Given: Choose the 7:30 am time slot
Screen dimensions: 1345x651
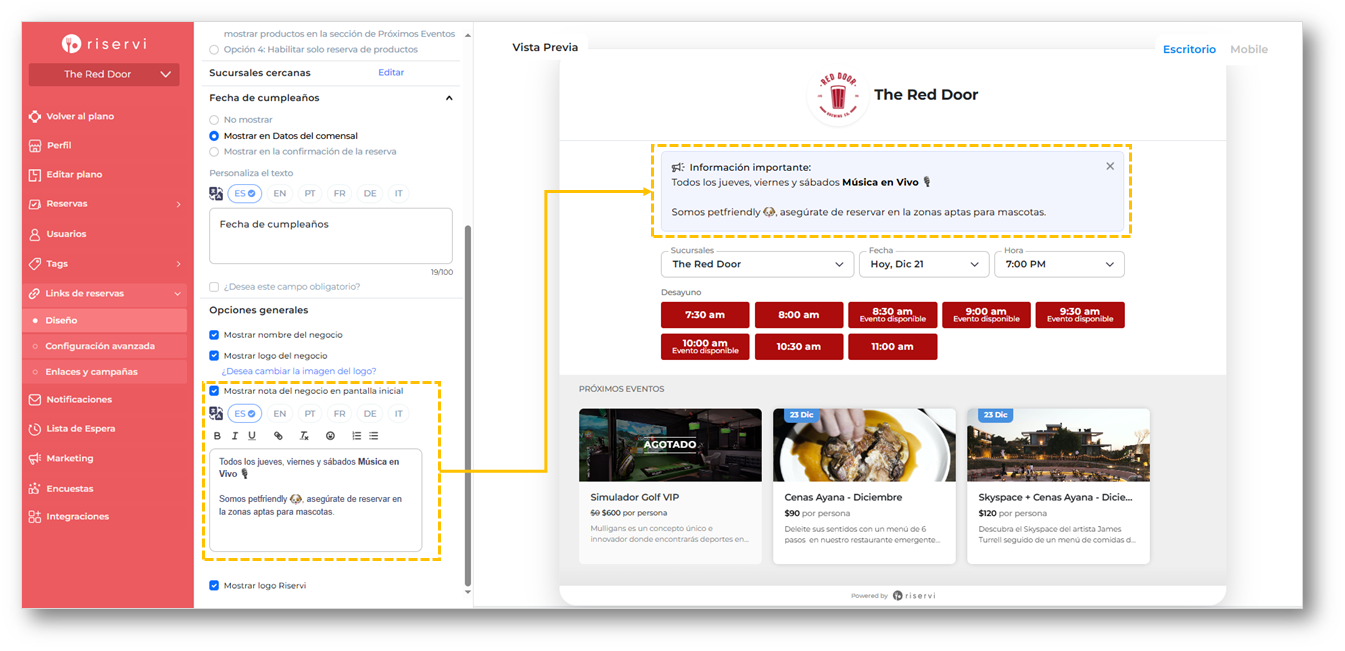Looking at the screenshot, I should tap(705, 315).
